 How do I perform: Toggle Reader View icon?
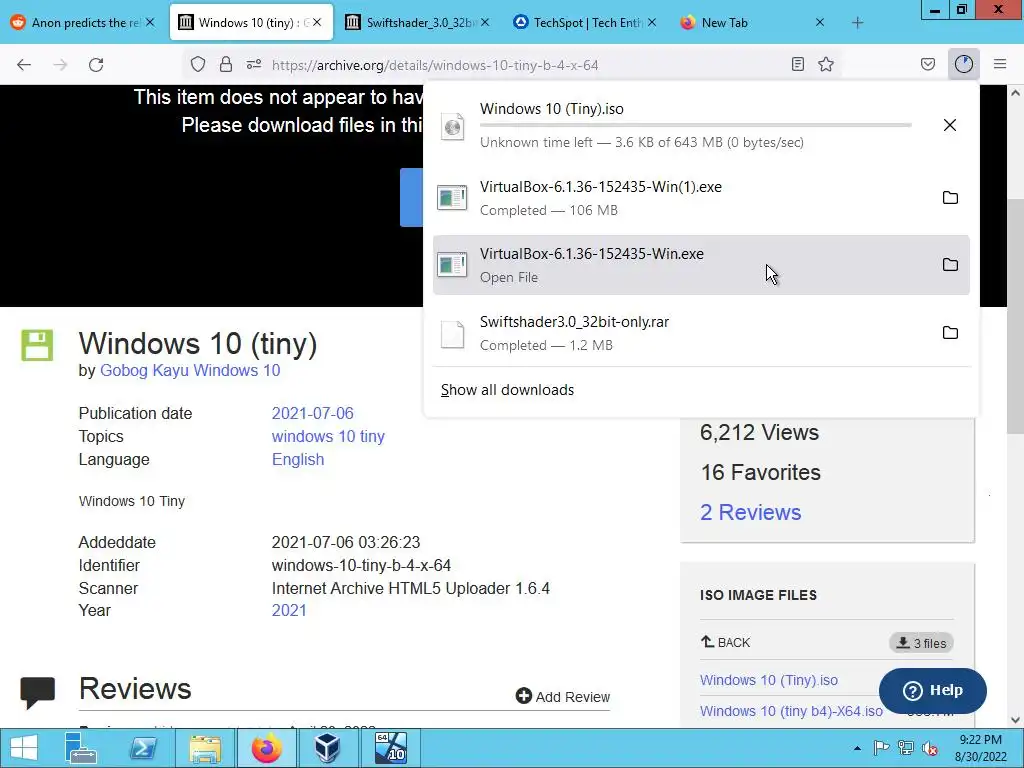797,64
